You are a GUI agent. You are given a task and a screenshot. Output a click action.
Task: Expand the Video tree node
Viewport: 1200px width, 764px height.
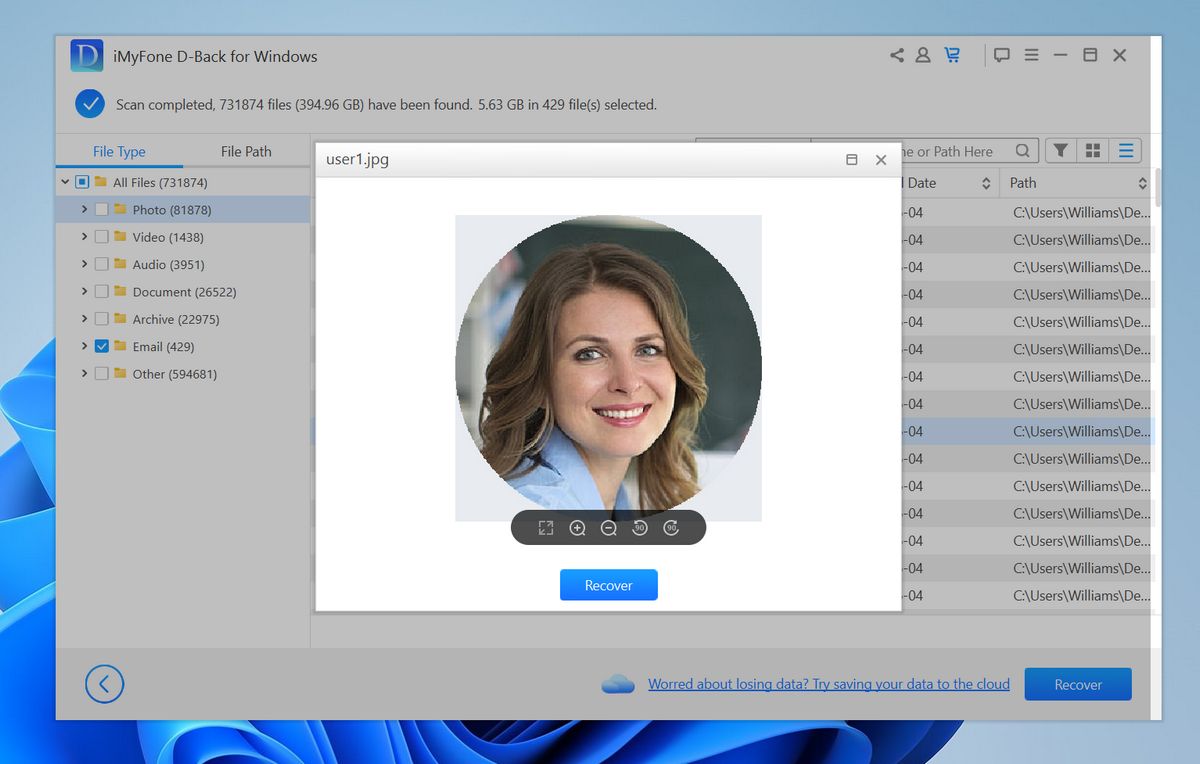pyautogui.click(x=84, y=237)
